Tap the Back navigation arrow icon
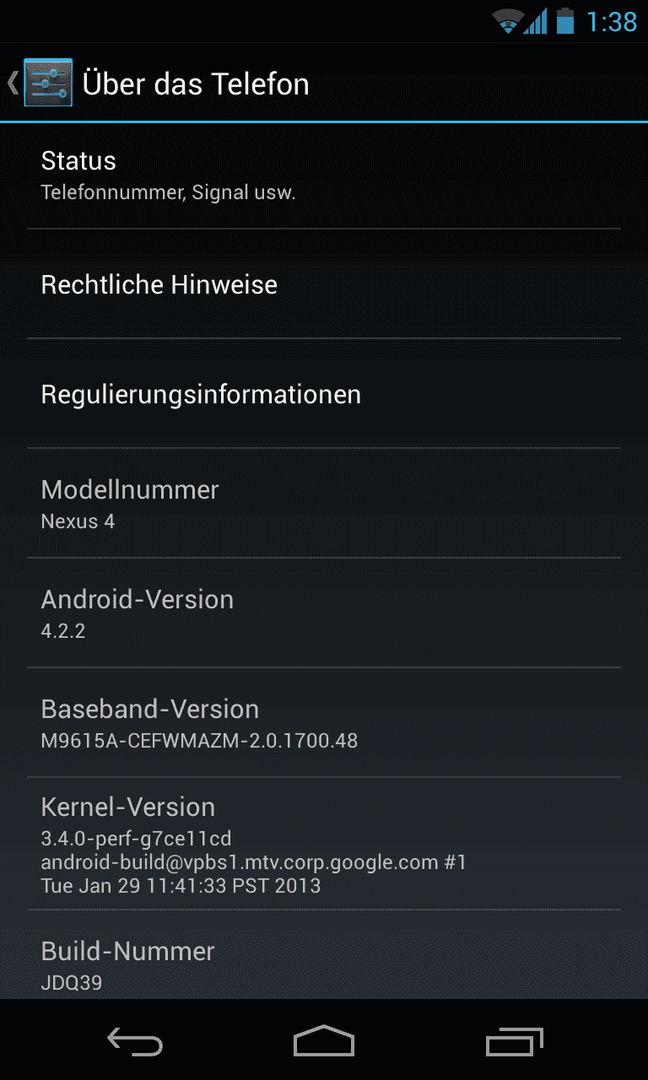Screen dimensions: 648x1080 135,1040
